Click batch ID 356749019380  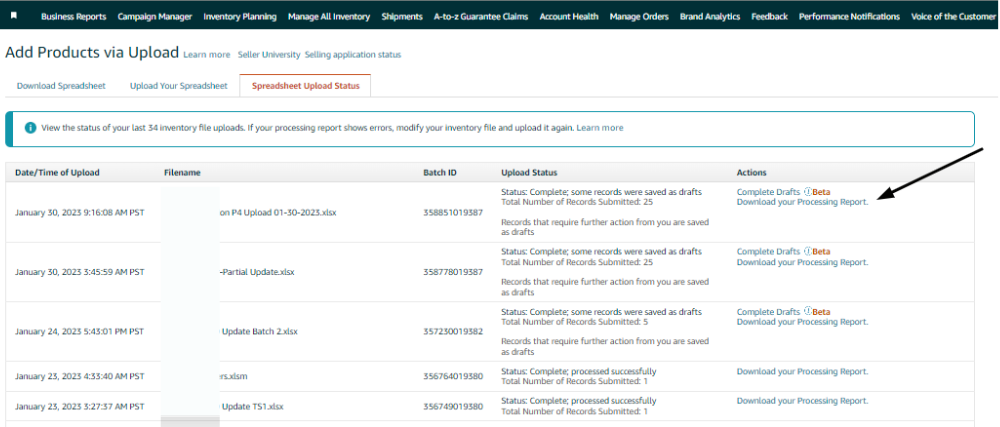click(x=453, y=407)
